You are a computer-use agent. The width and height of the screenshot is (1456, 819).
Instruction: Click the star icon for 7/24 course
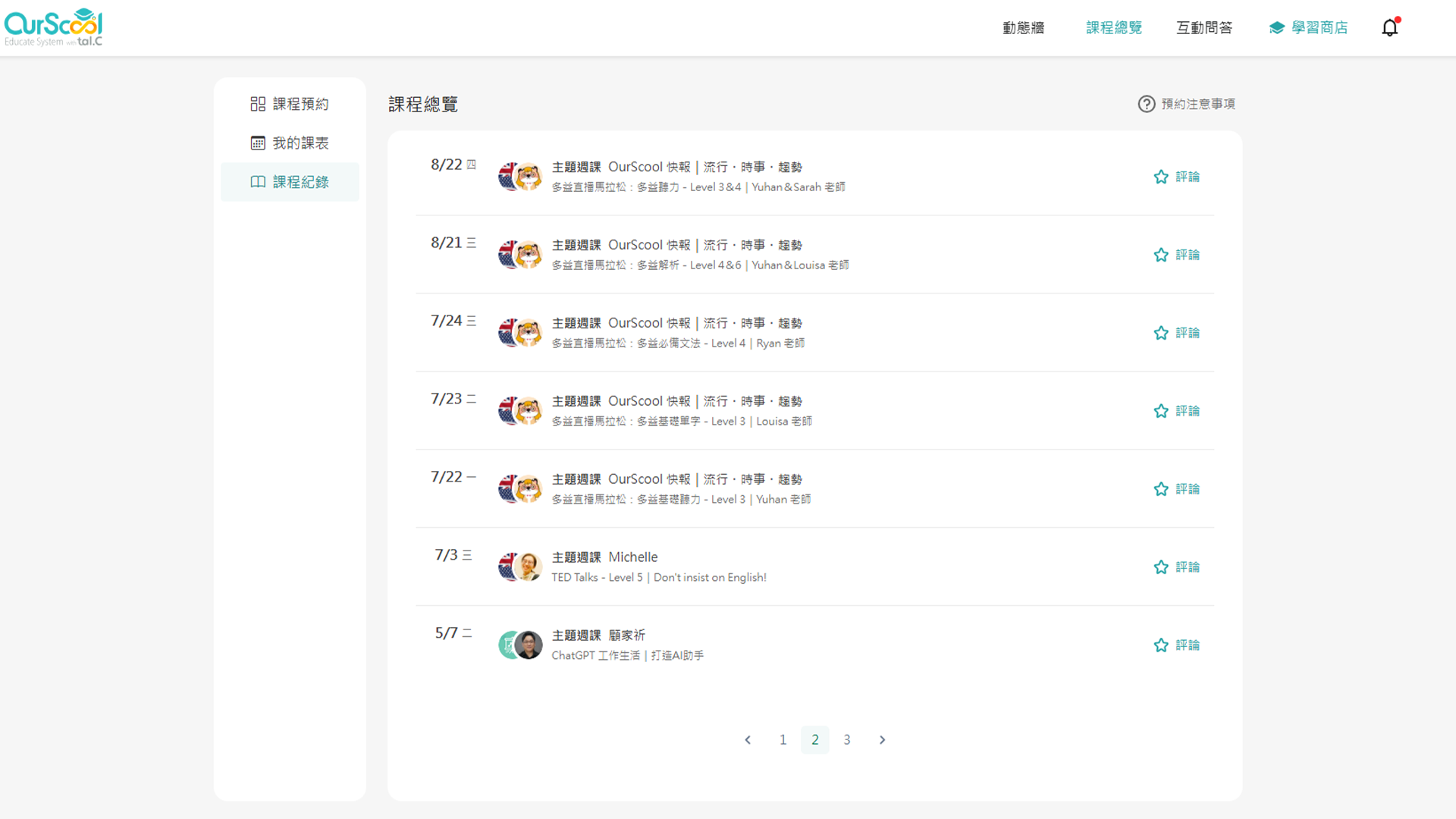(x=1160, y=333)
